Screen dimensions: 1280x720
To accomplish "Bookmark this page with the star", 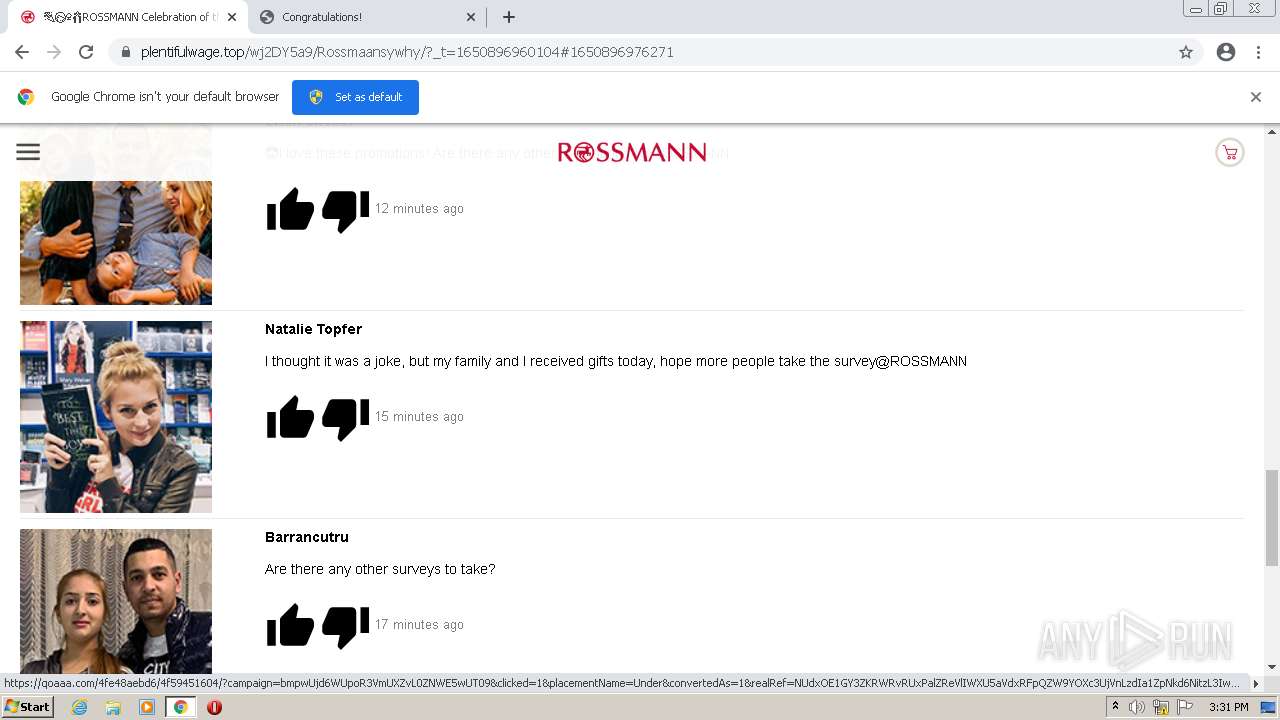I will click(x=1186, y=52).
